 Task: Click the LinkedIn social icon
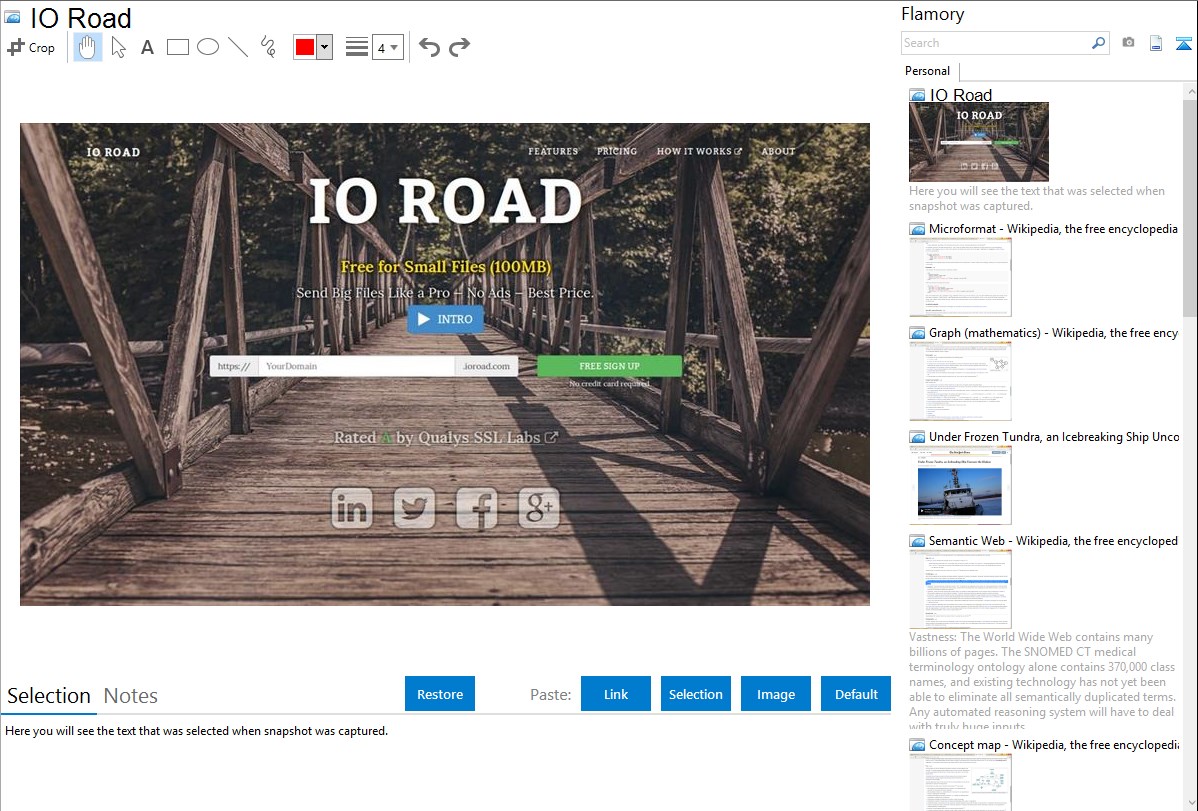point(352,508)
